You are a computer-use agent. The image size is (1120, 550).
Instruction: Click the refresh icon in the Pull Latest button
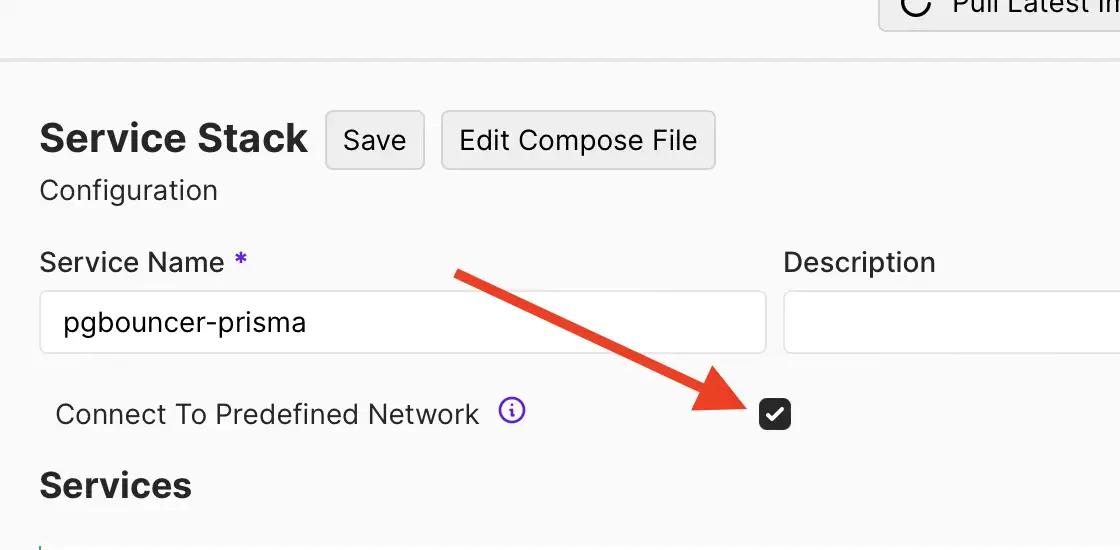pos(916,6)
